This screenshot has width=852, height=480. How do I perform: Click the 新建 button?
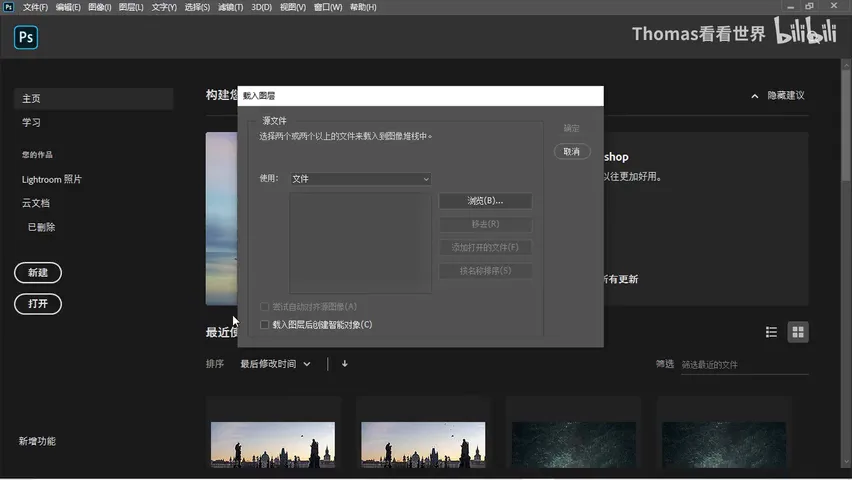pyautogui.click(x=38, y=272)
